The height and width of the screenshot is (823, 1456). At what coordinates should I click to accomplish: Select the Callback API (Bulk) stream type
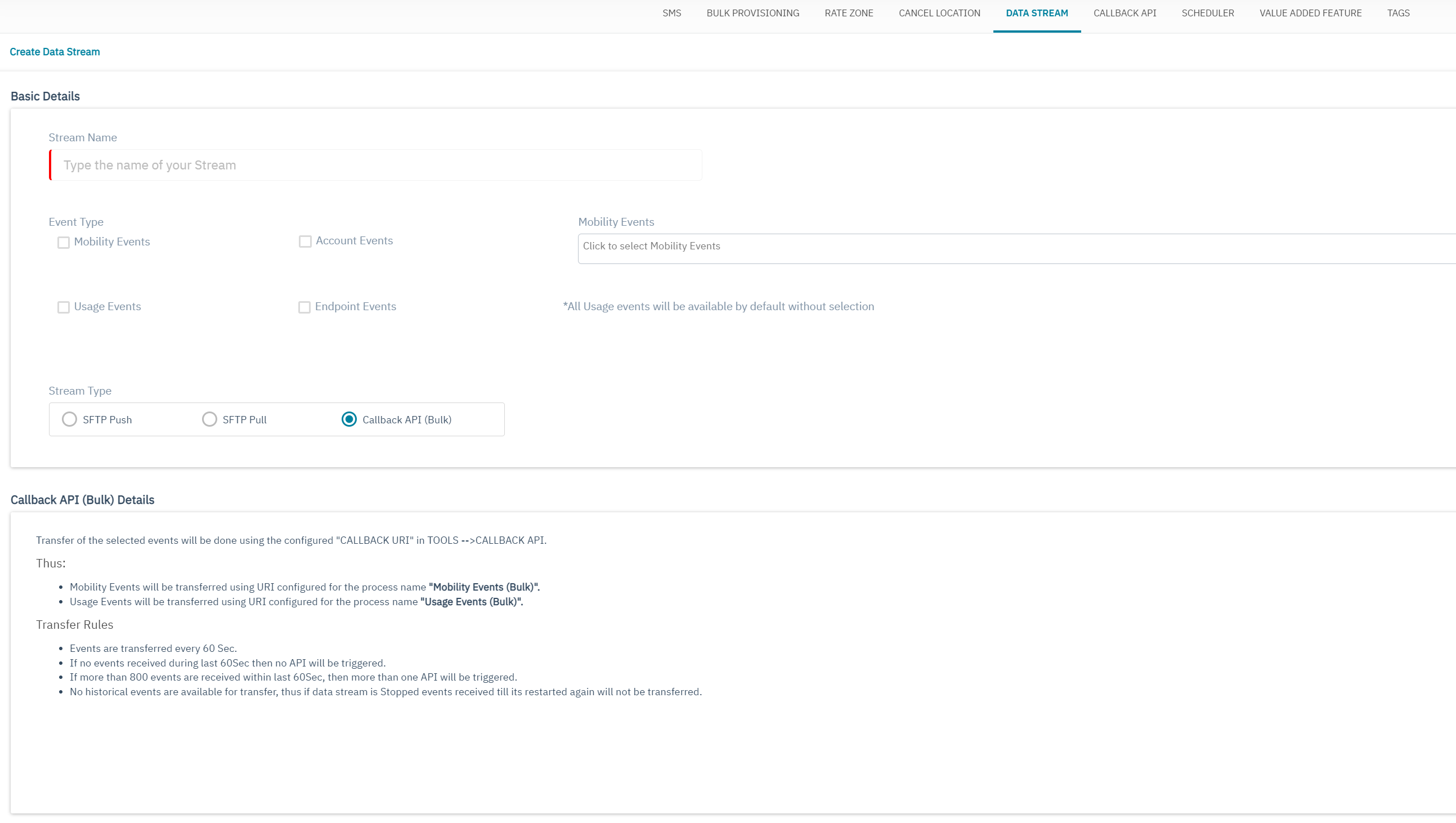350,419
